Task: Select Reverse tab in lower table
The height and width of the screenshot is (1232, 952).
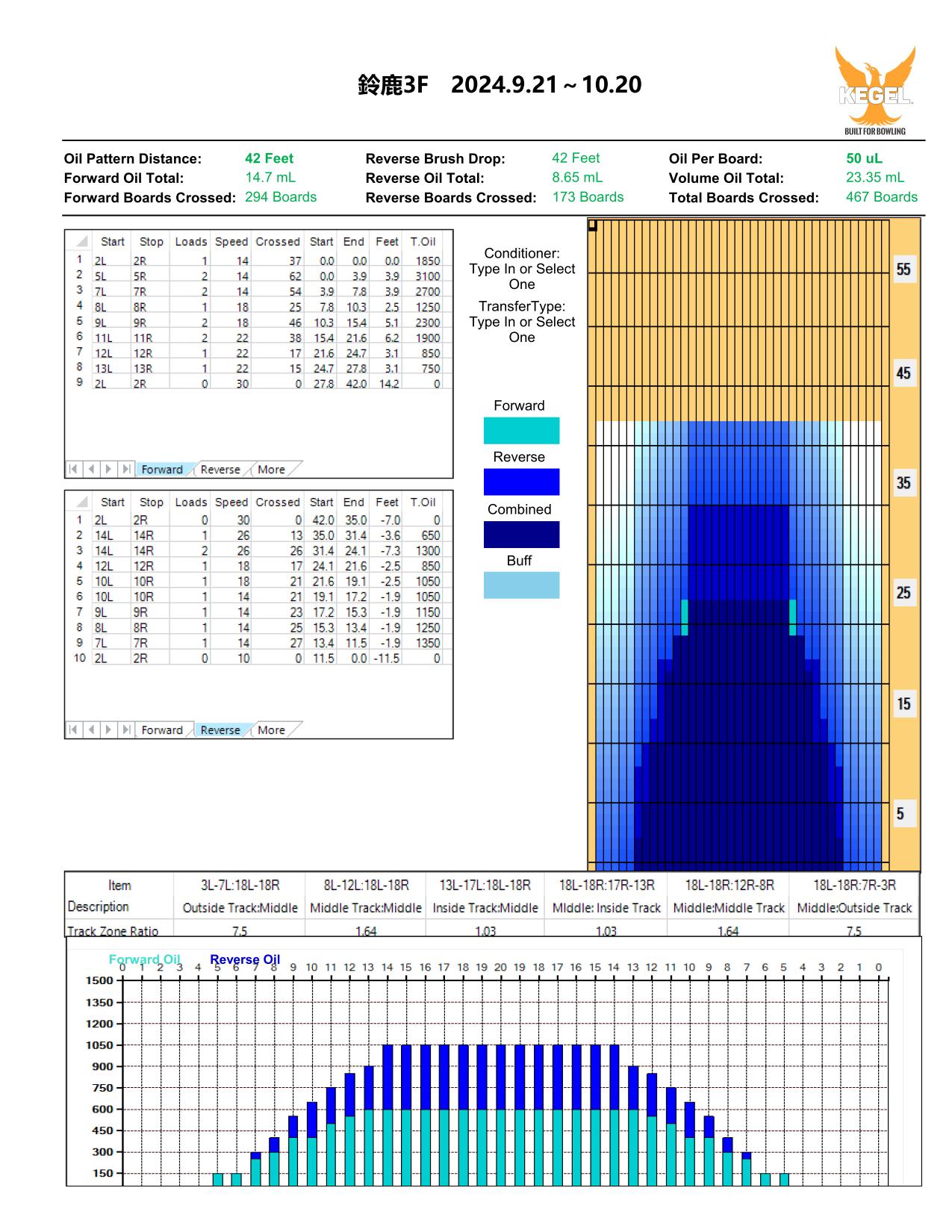Action: pos(220,730)
